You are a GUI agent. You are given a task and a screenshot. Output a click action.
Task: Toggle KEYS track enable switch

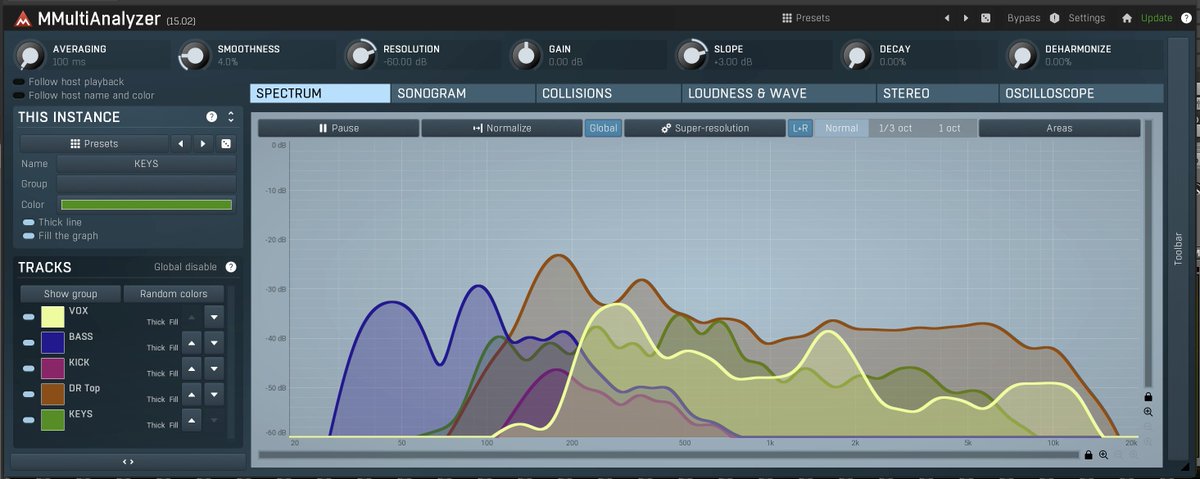(29, 420)
